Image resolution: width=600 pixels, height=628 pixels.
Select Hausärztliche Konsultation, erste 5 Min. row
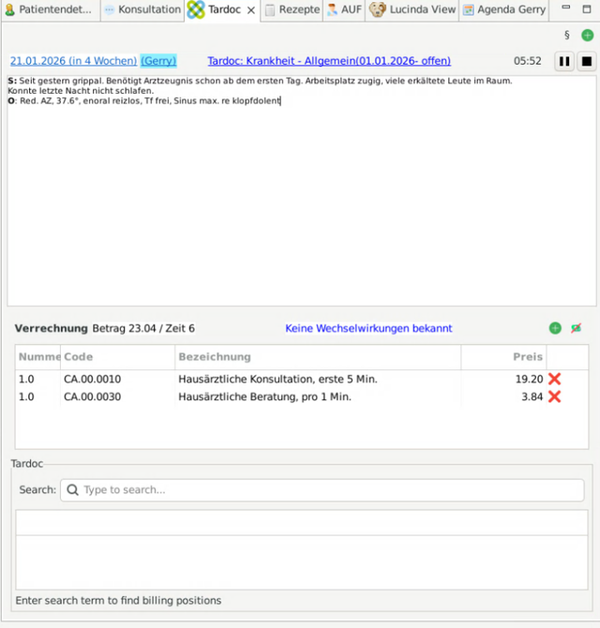pos(302,379)
